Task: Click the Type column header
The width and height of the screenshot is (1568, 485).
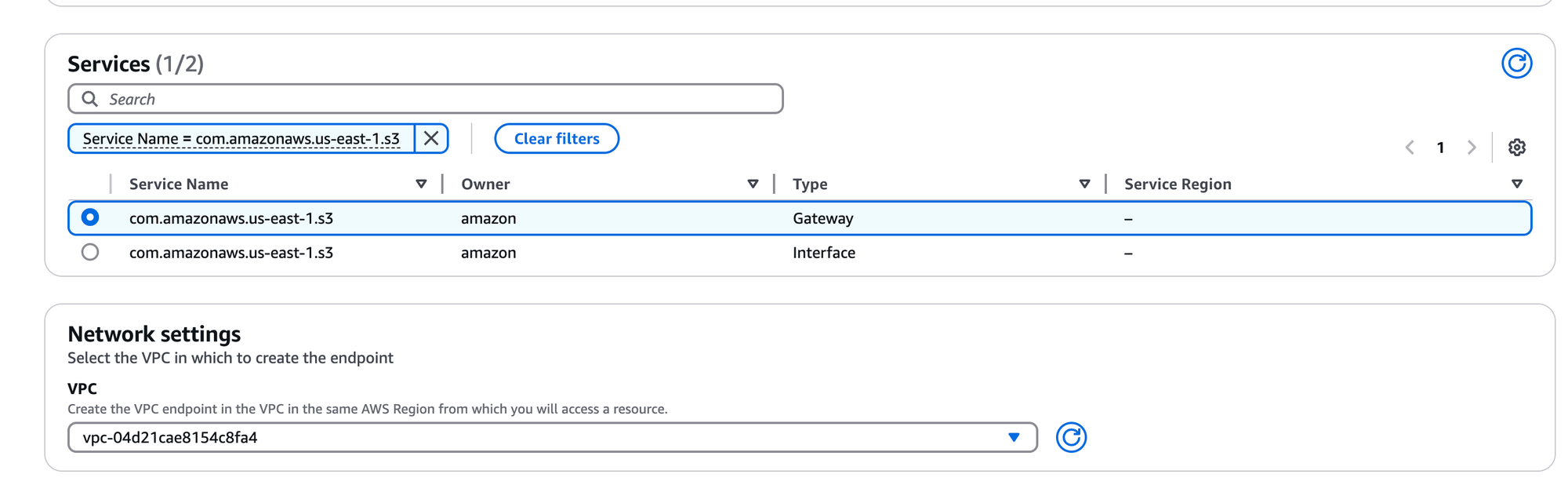Action: (810, 184)
